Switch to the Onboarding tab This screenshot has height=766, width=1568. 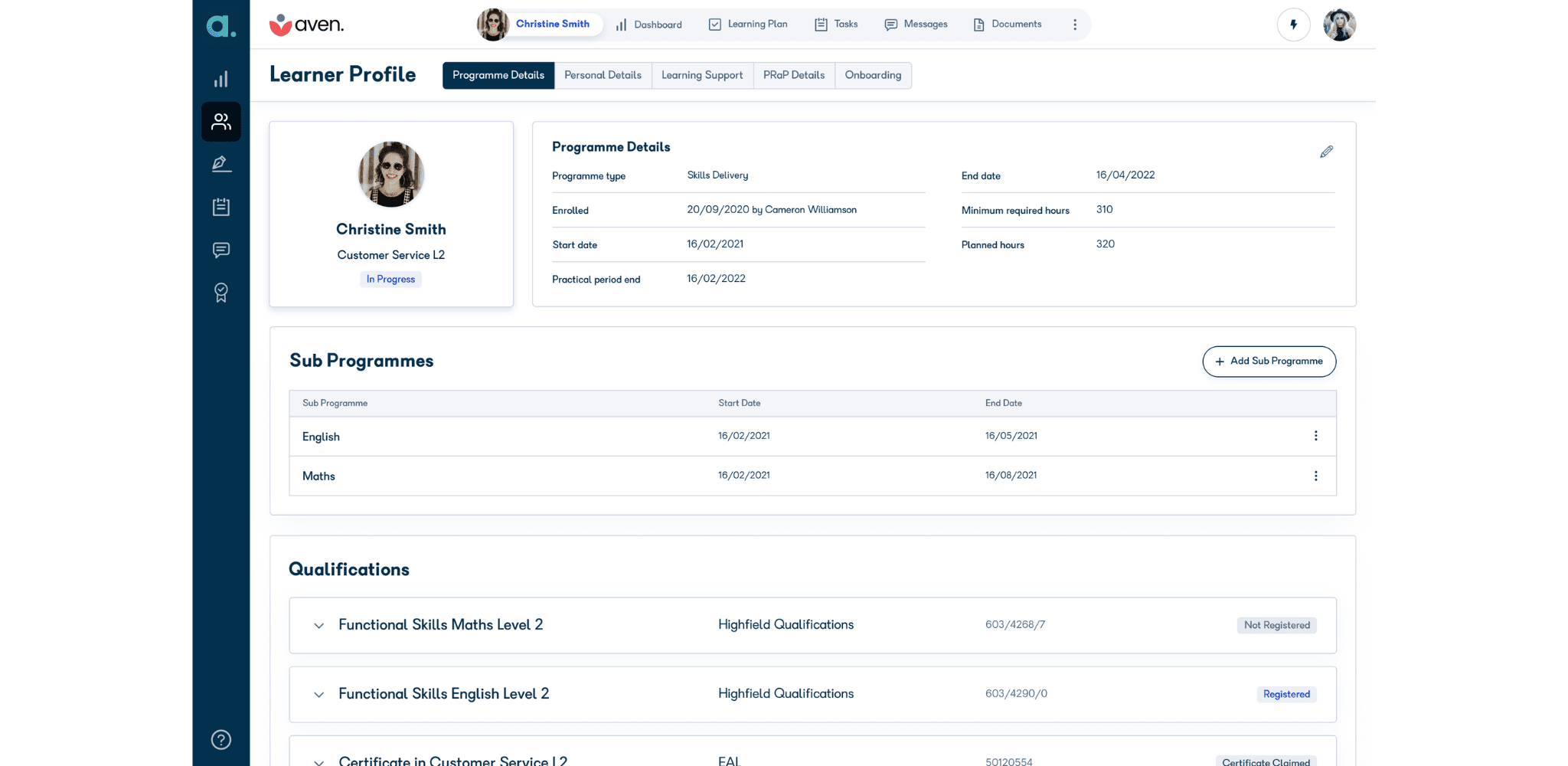tap(874, 75)
